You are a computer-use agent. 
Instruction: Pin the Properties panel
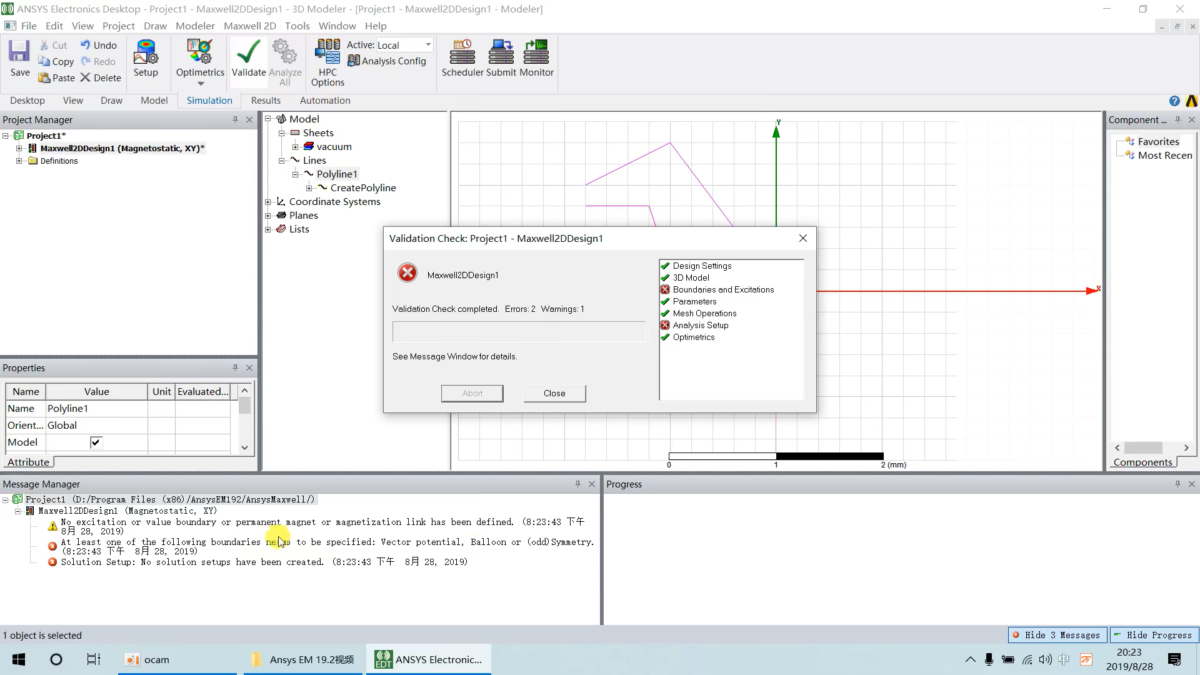click(x=236, y=368)
